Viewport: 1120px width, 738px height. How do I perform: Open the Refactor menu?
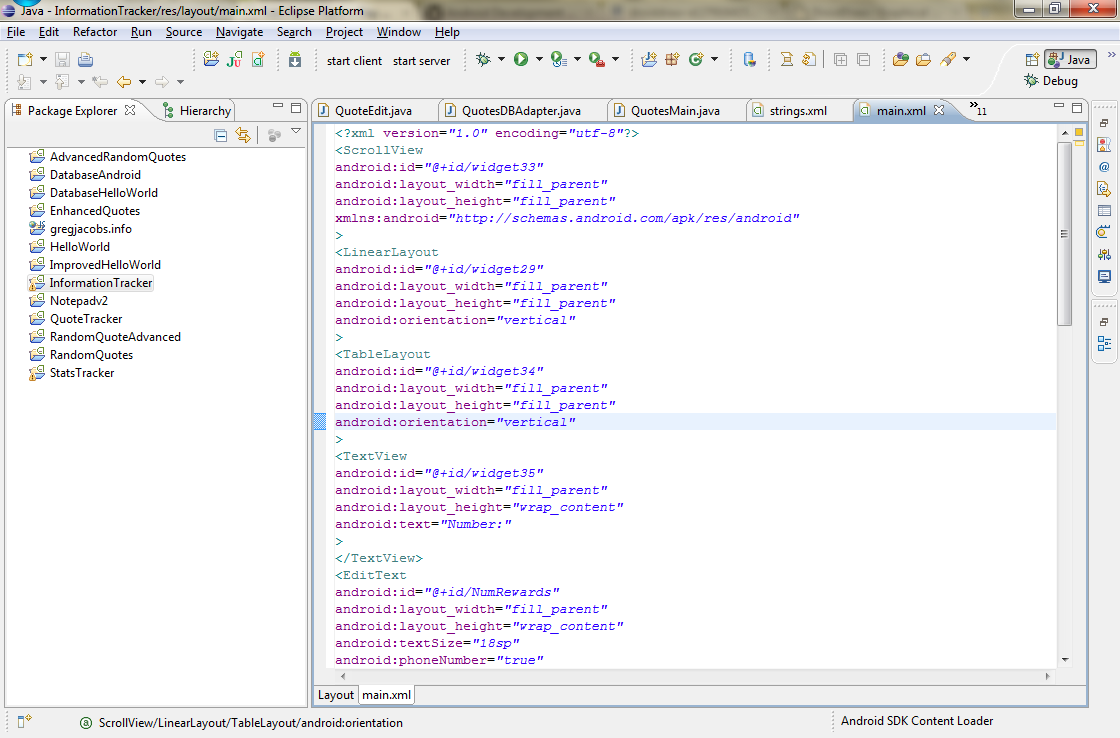pos(95,32)
